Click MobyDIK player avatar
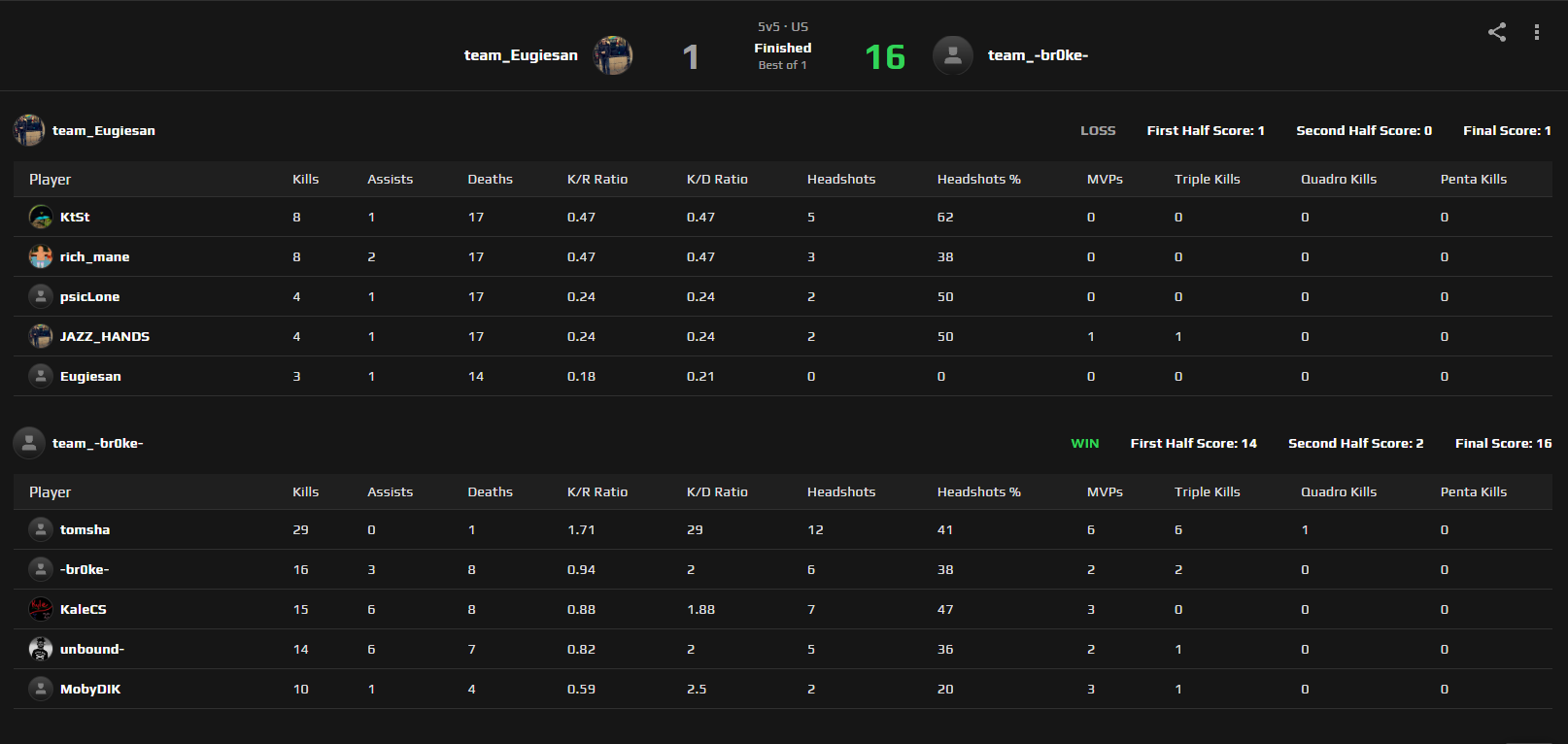1568x744 pixels. (41, 689)
